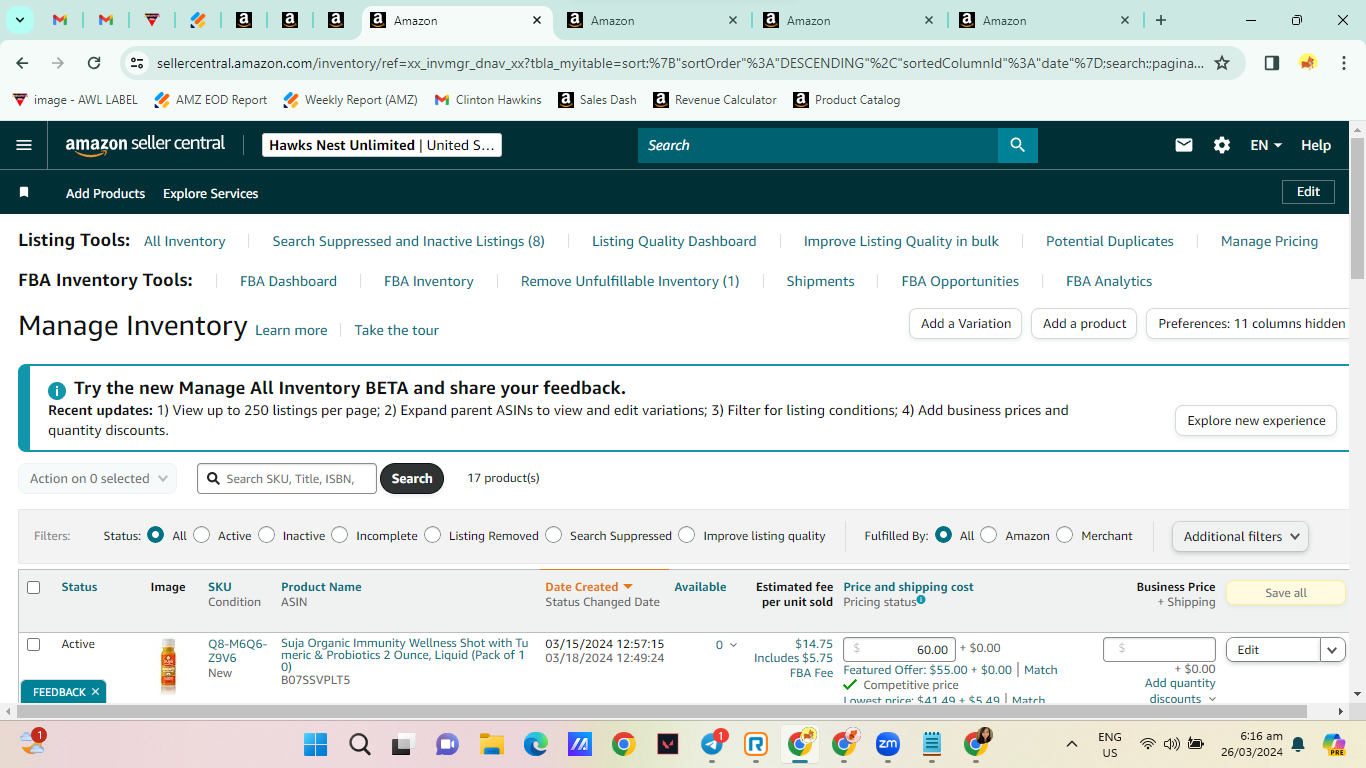
Task: Click the info icon on the BETA banner
Action: (57, 390)
